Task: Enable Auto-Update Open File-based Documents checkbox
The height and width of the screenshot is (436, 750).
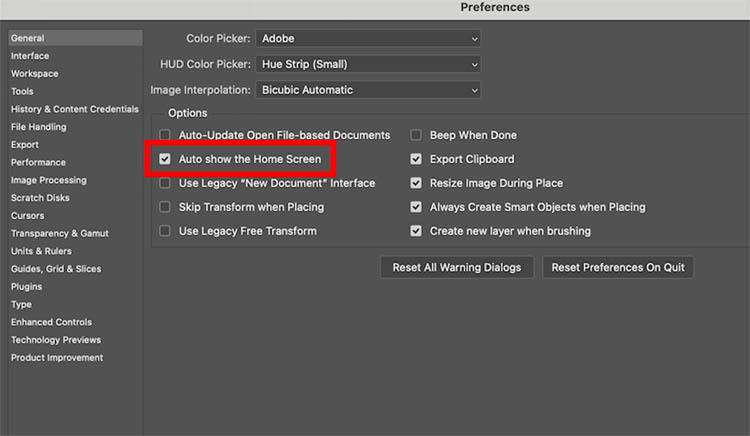Action: tap(165, 135)
